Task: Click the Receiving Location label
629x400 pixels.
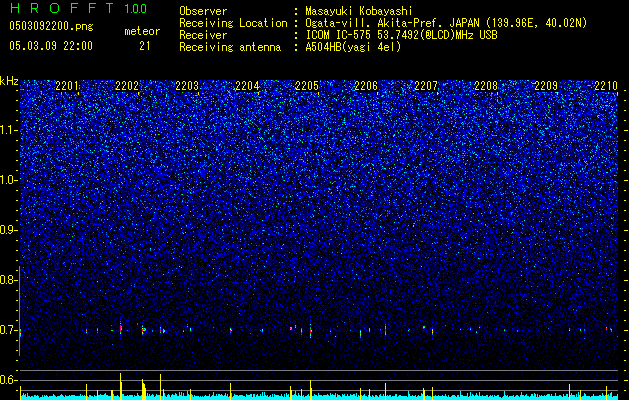Action: (x=233, y=23)
